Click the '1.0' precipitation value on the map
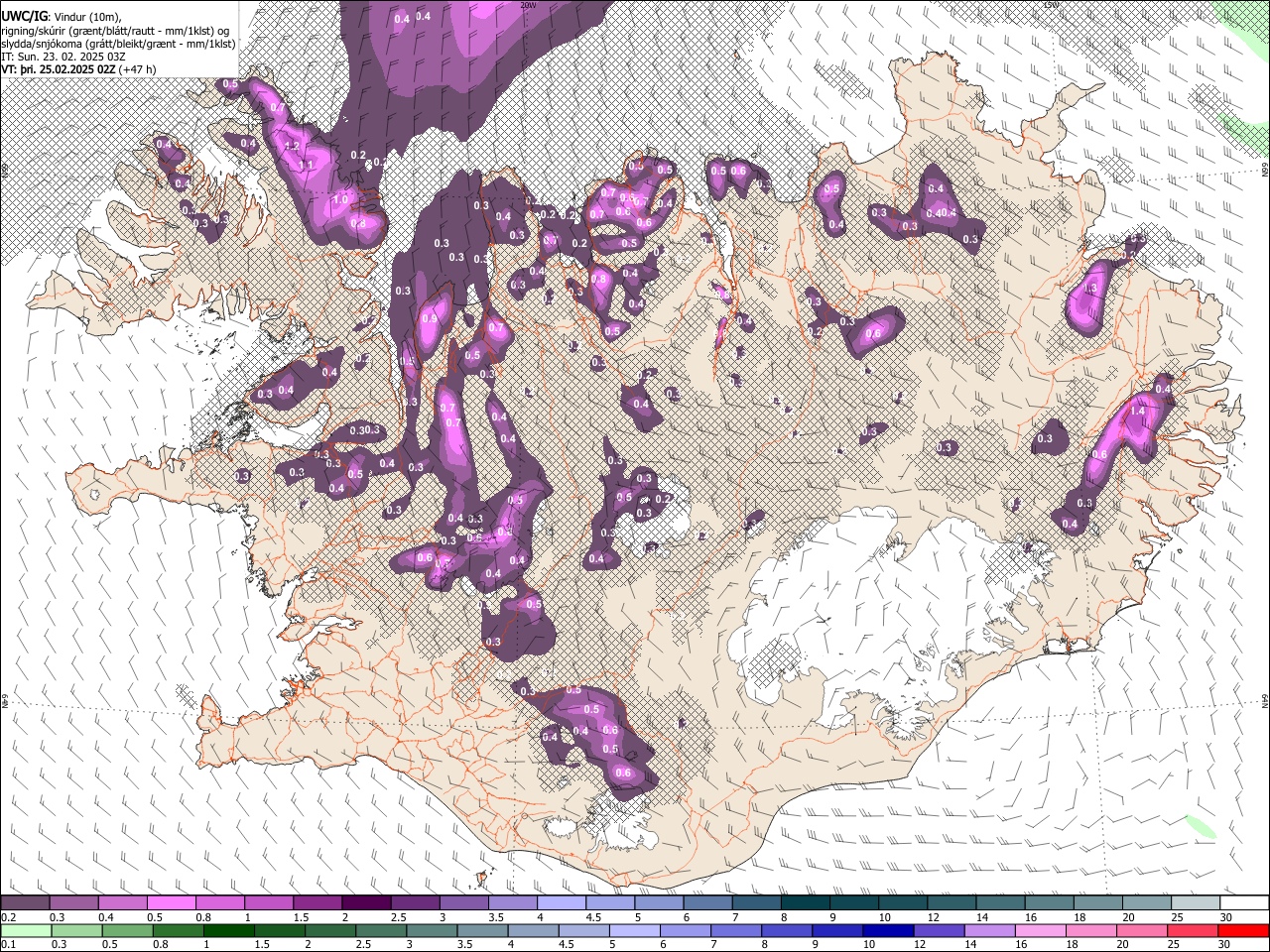Screen dimensions: 1270x952 [339, 199]
